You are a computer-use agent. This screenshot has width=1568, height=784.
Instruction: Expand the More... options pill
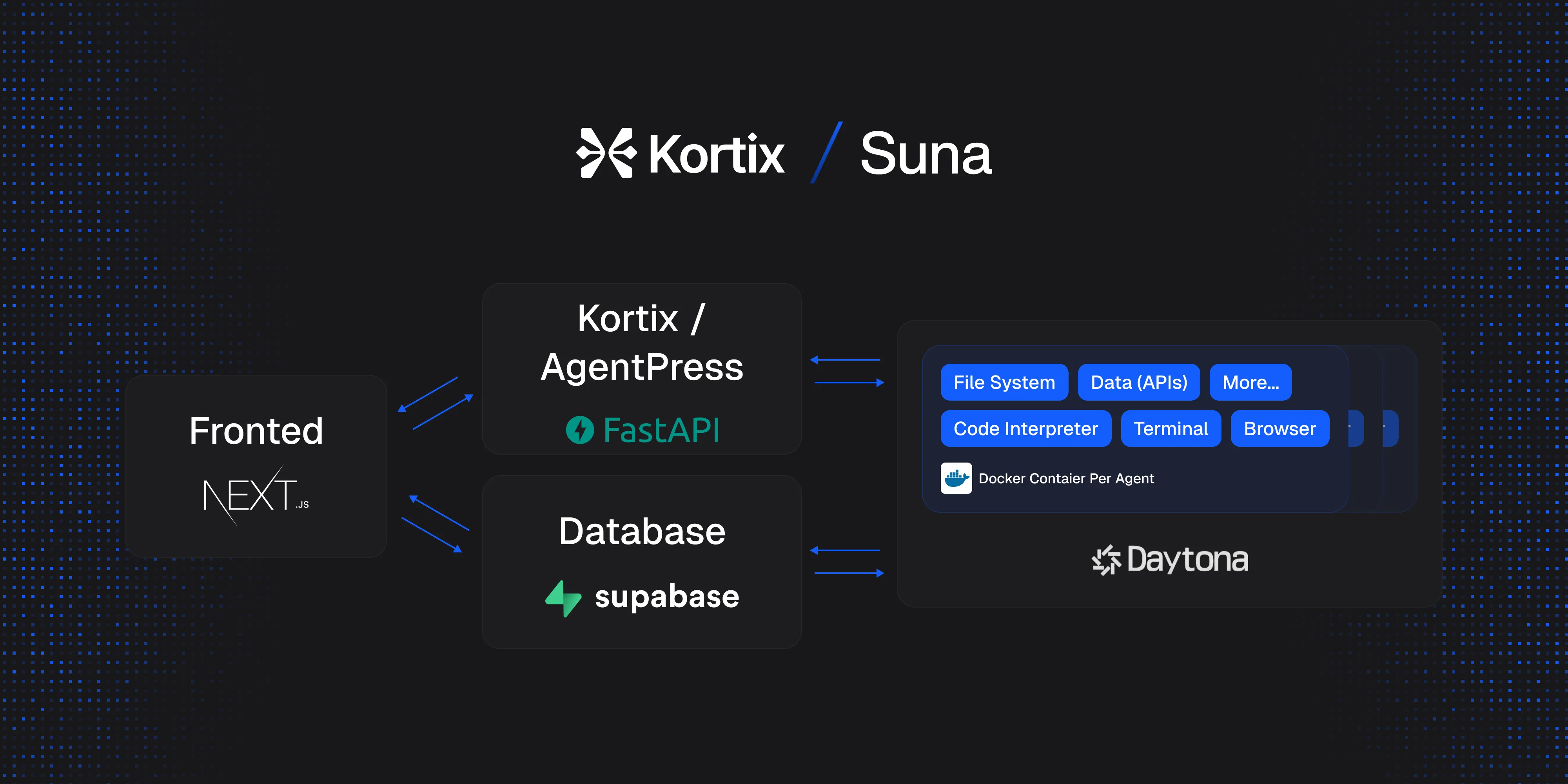tap(1250, 382)
